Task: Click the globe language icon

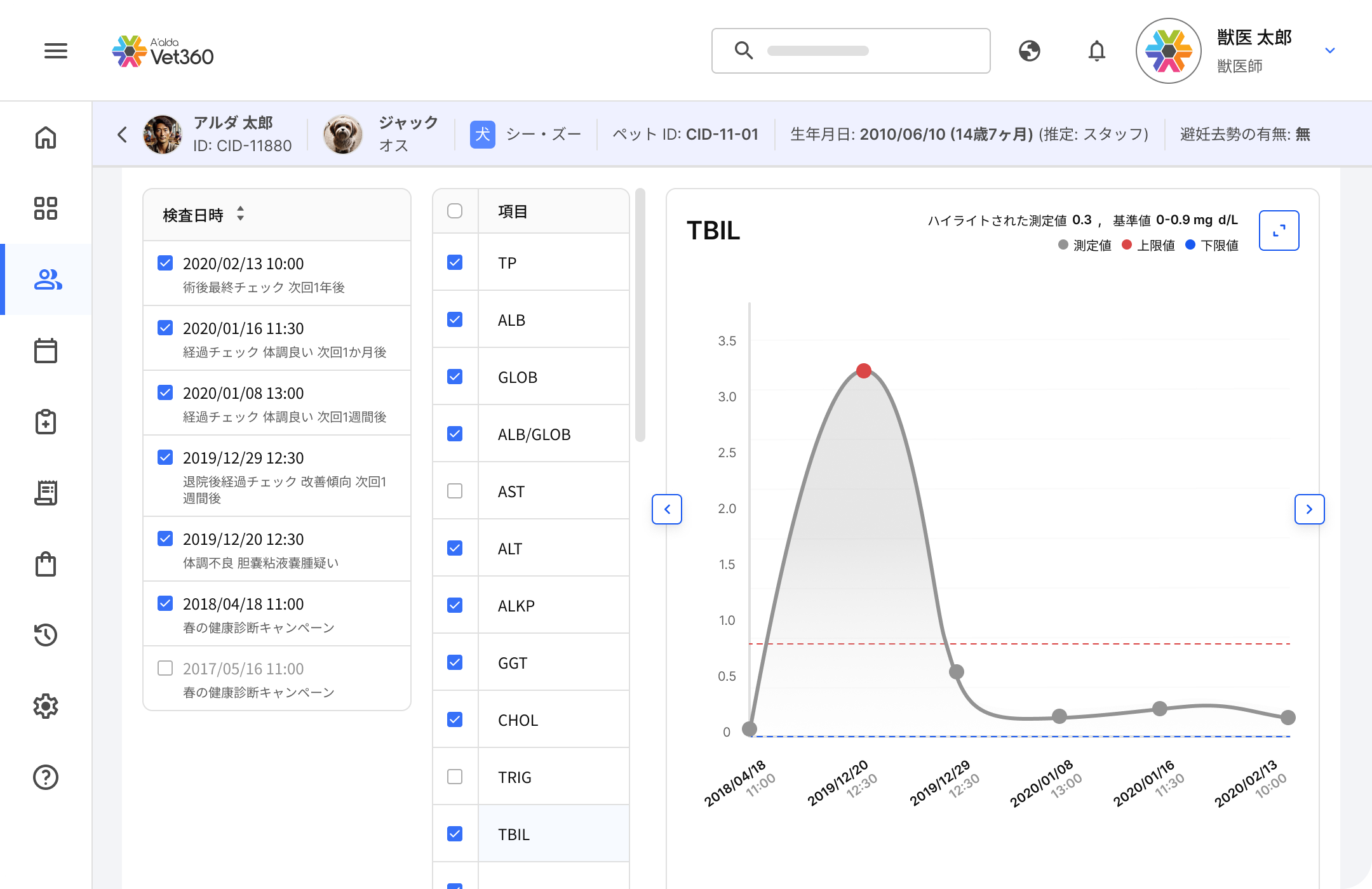Action: [x=1030, y=51]
